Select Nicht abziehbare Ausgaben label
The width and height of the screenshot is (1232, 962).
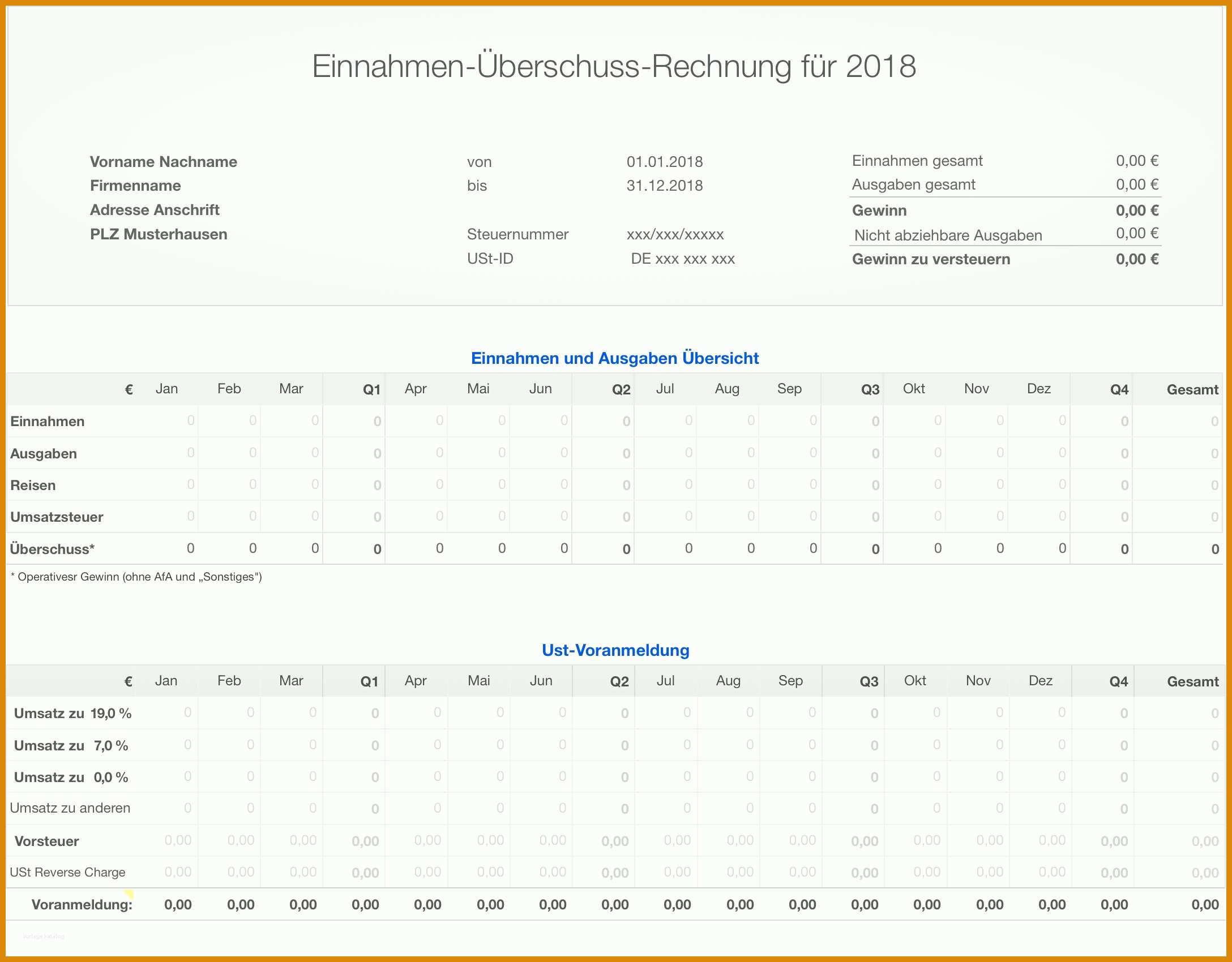[948, 235]
